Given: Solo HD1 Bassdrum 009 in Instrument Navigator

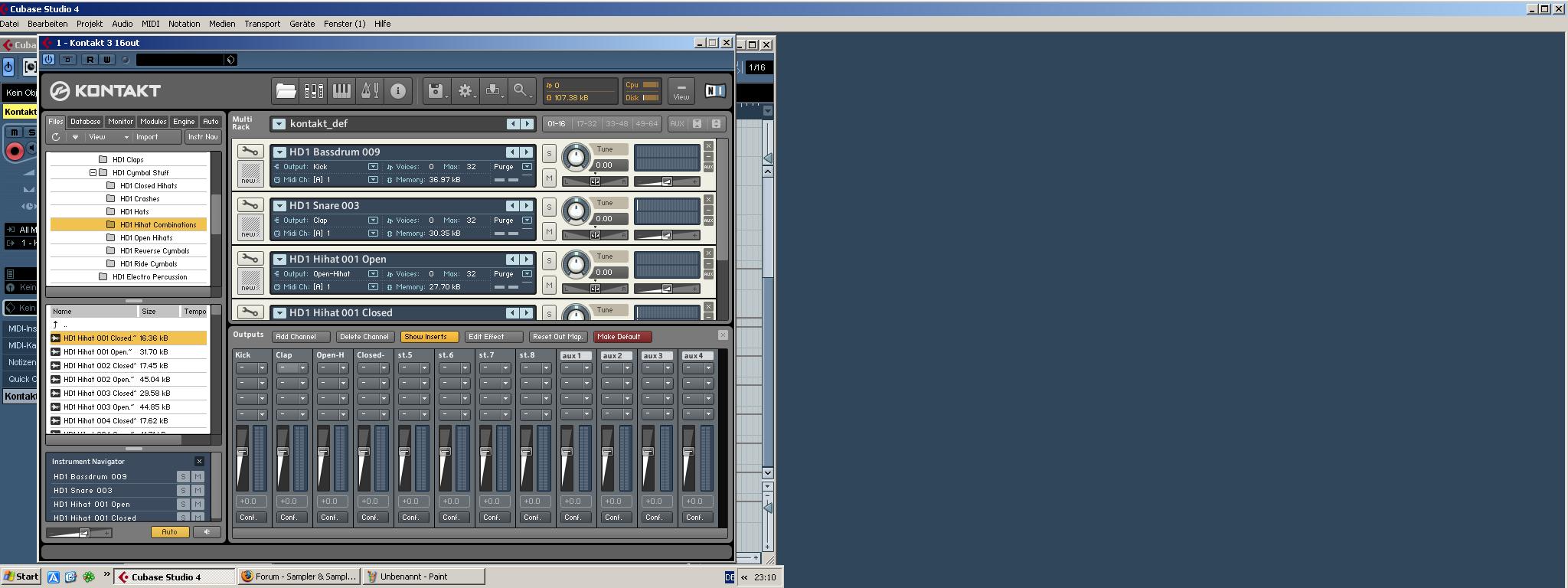Looking at the screenshot, I should pyautogui.click(x=183, y=476).
